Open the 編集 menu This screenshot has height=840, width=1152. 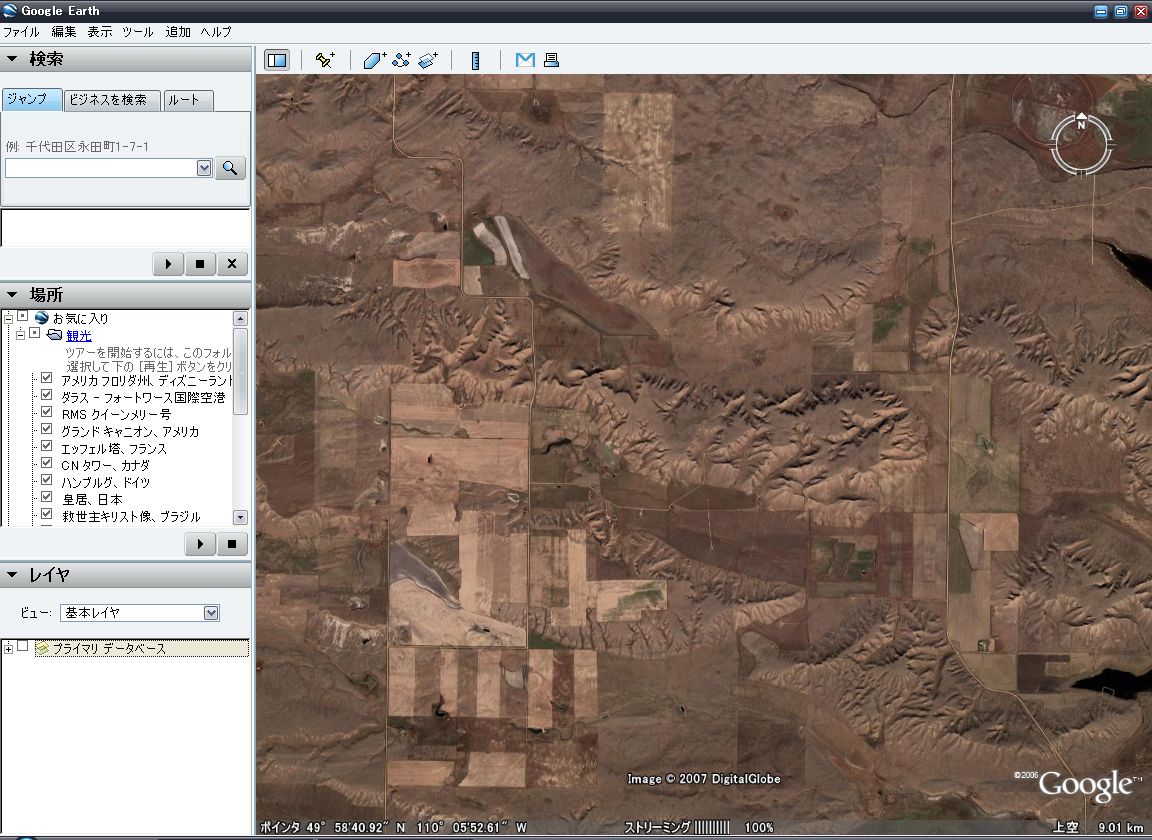coord(64,32)
